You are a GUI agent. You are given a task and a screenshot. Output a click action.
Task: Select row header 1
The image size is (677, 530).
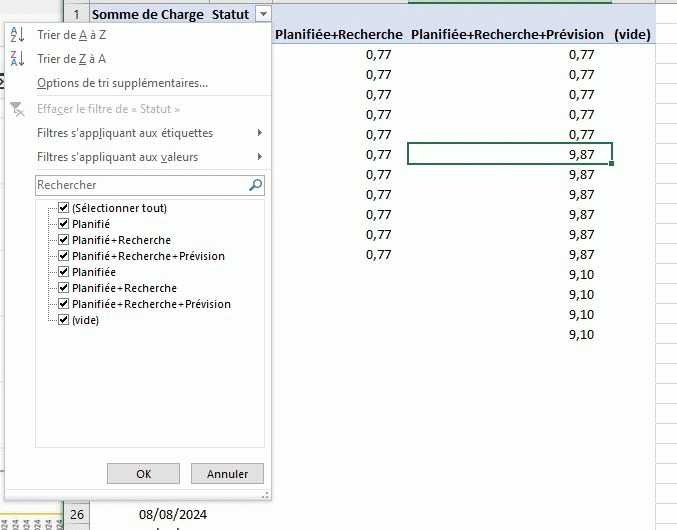click(76, 14)
